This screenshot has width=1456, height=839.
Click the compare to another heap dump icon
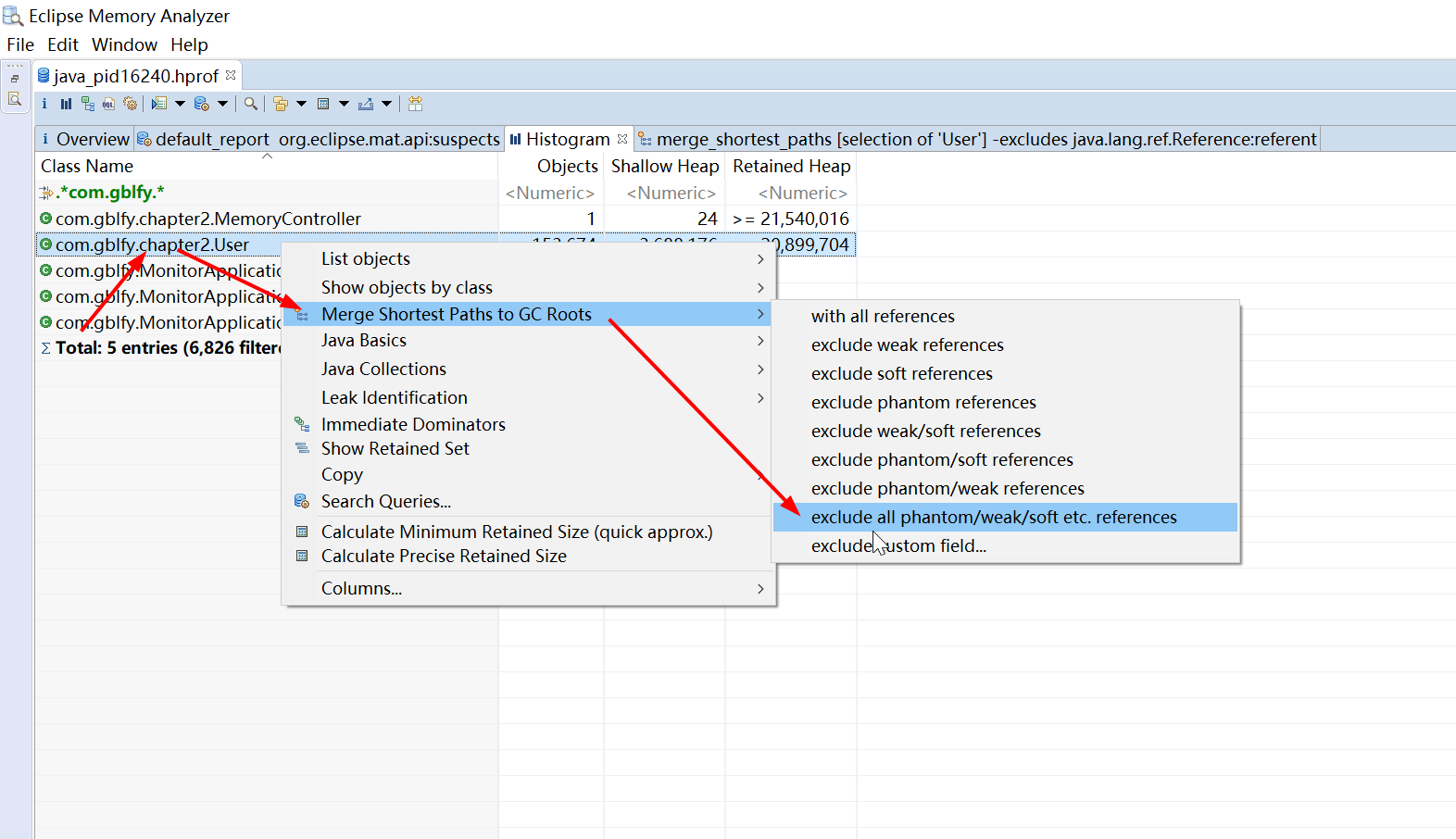415,104
